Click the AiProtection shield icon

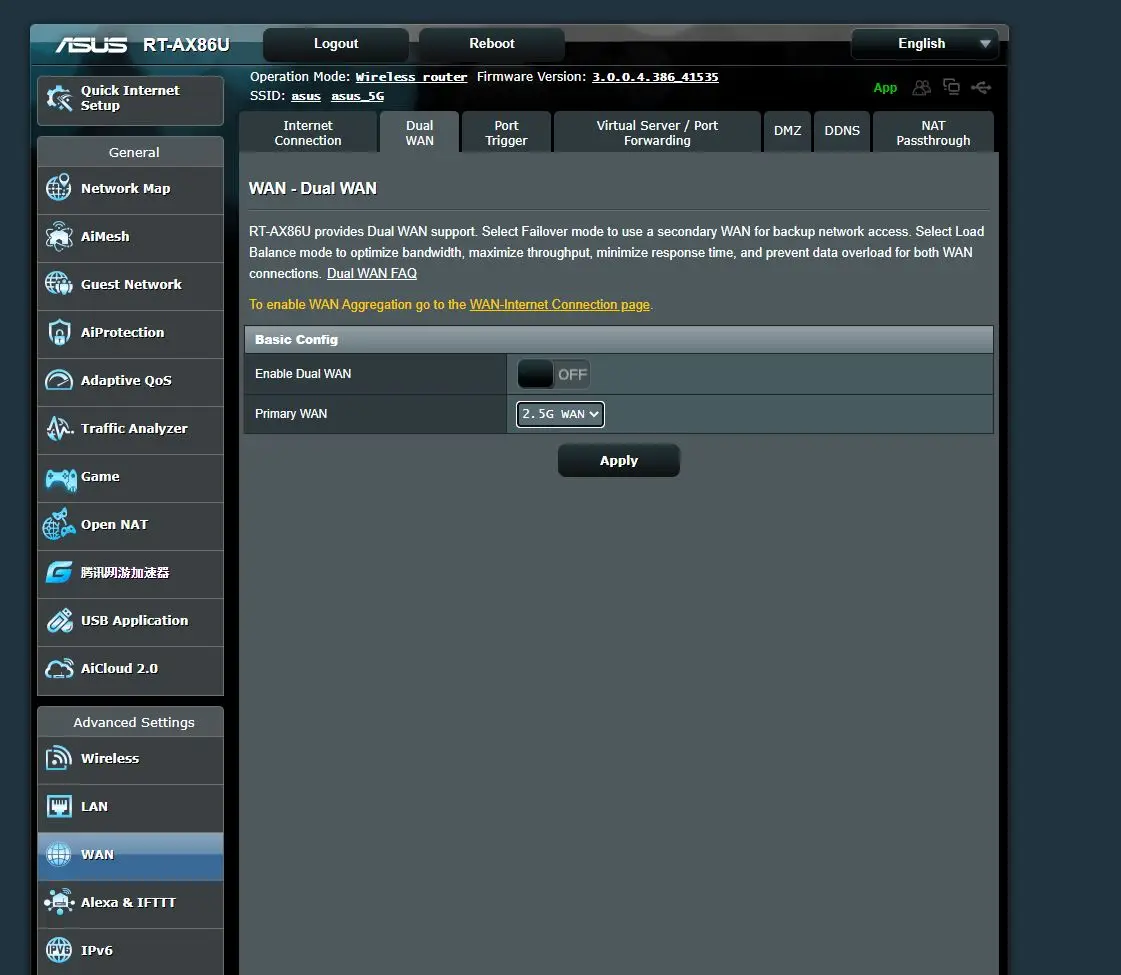coord(59,332)
